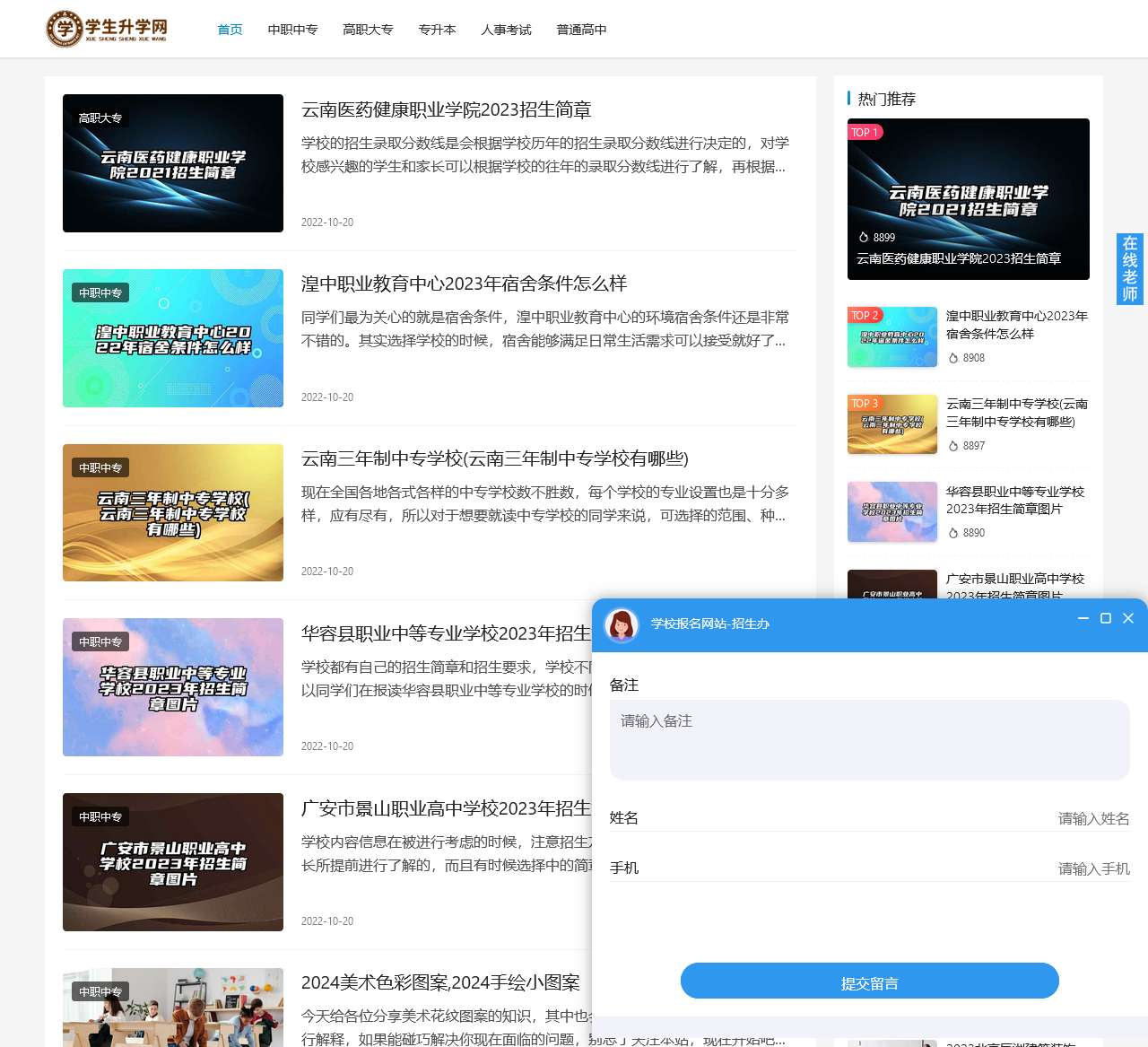The image size is (1148, 1047).
Task: Minimize the 学校报名网站 chat window
Action: [1083, 618]
